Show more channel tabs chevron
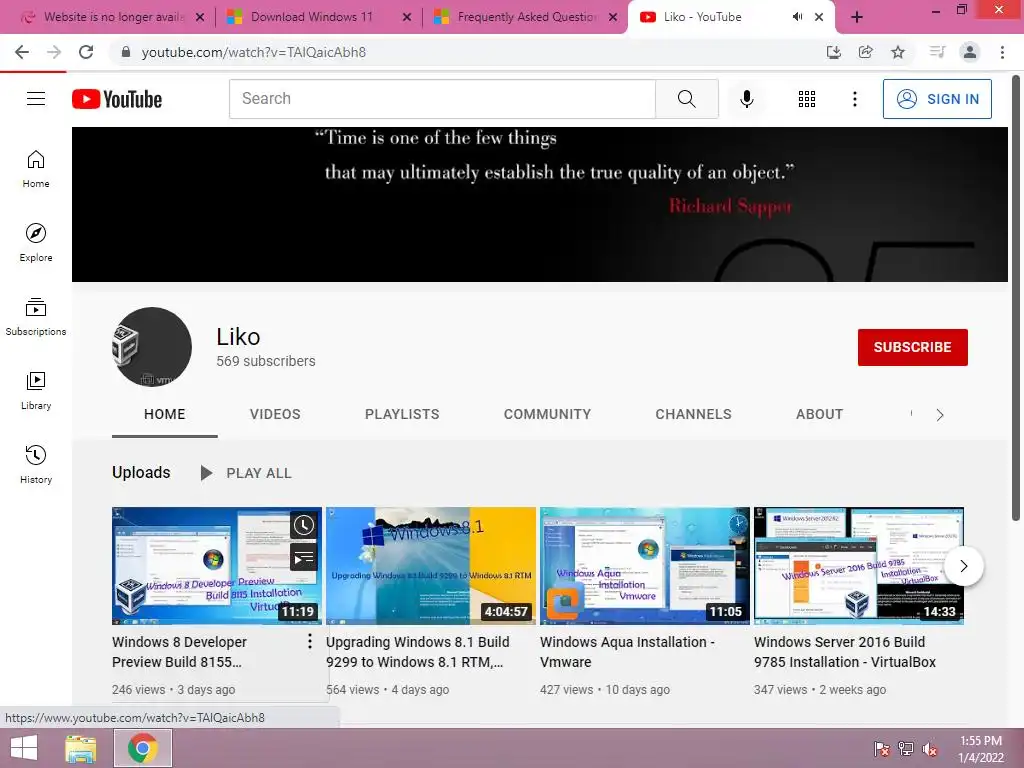This screenshot has width=1024, height=768. pos(939,415)
